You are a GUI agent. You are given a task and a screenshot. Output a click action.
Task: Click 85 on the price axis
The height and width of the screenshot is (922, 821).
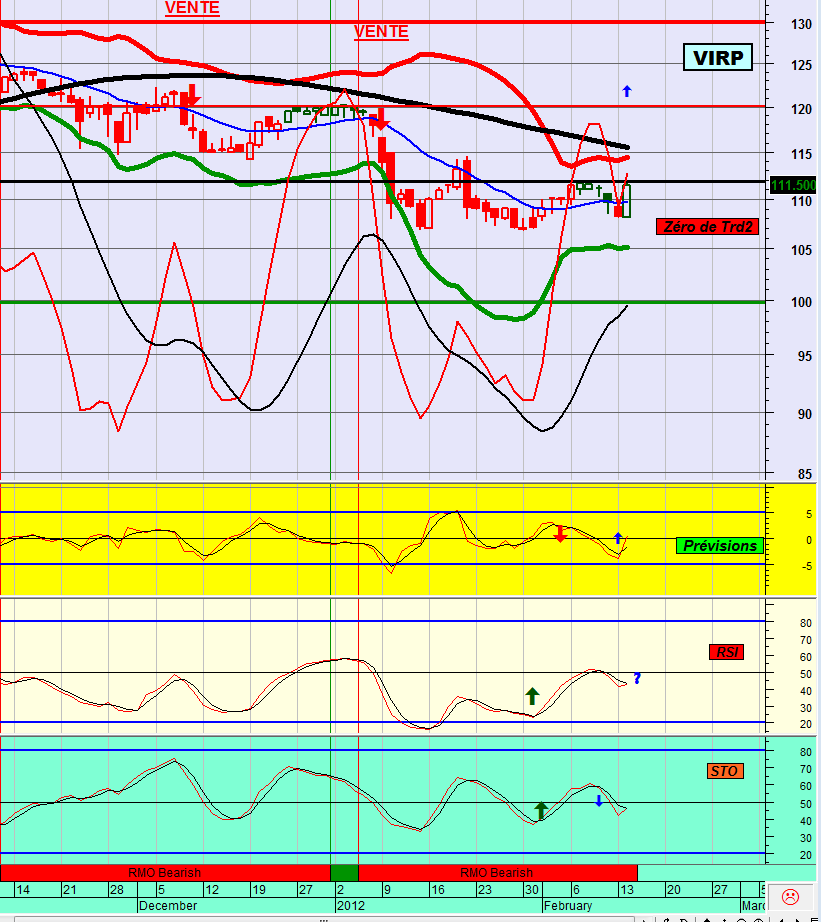pos(805,474)
